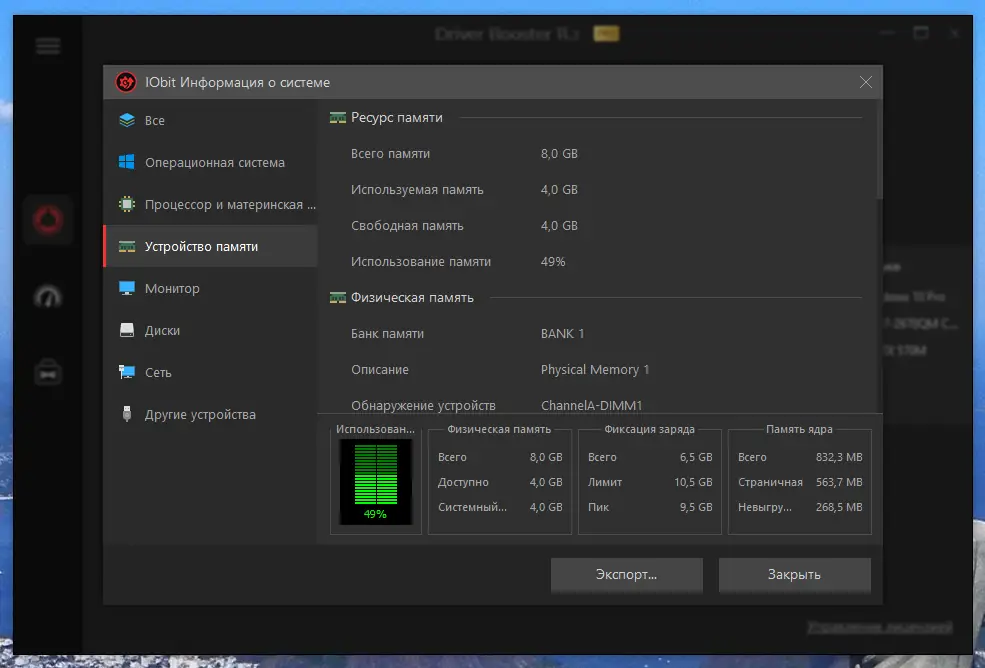Click the RAM icon next to Физическая память header
Screen dimensions: 985x668
pos(338,298)
